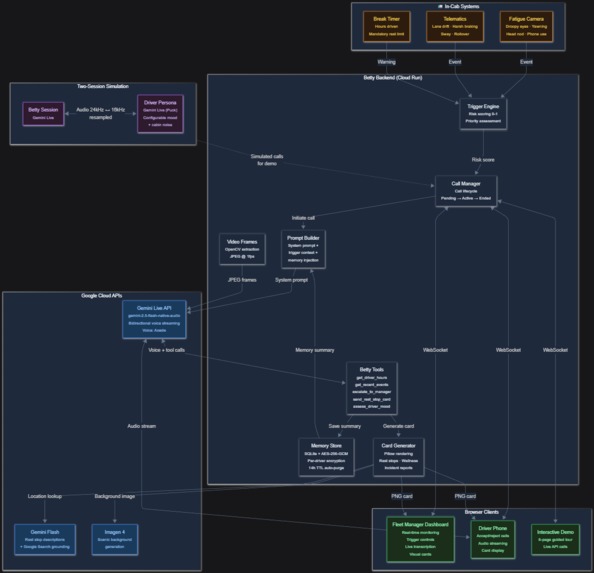Click the Background image edge label

(x=114, y=496)
